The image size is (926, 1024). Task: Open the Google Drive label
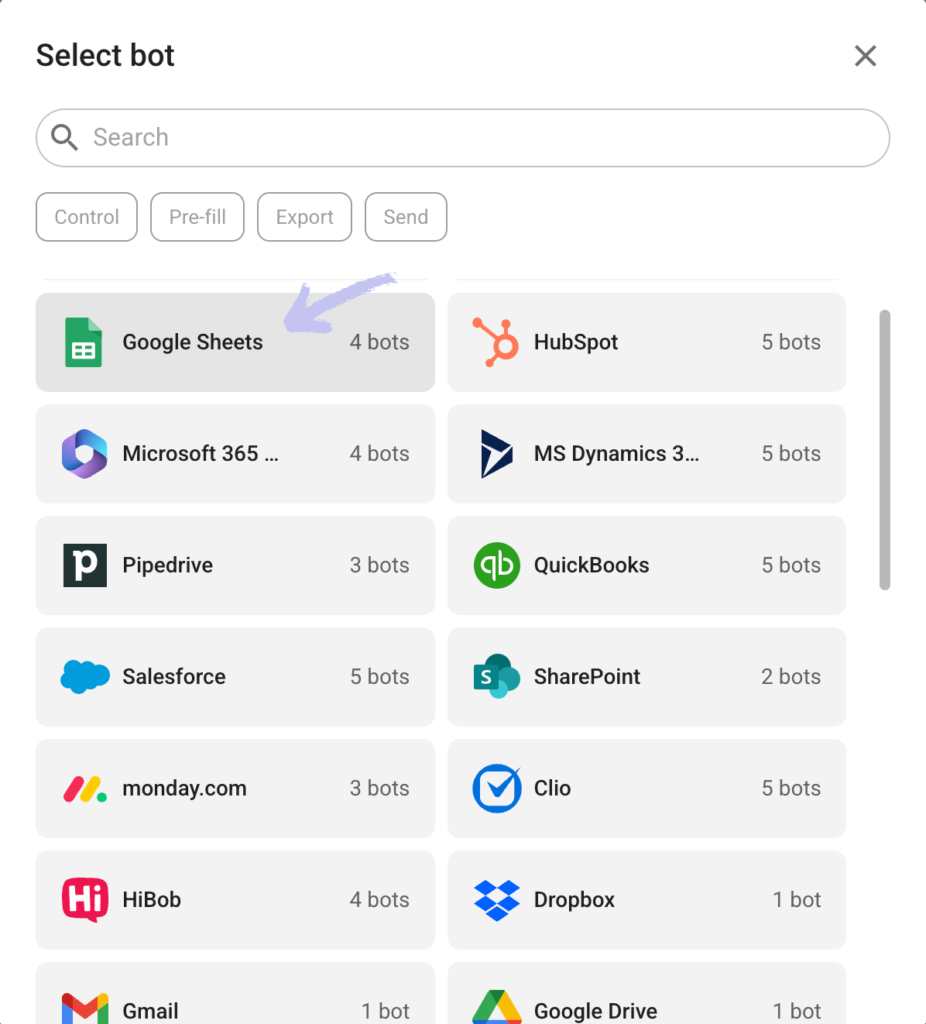[x=596, y=1011]
